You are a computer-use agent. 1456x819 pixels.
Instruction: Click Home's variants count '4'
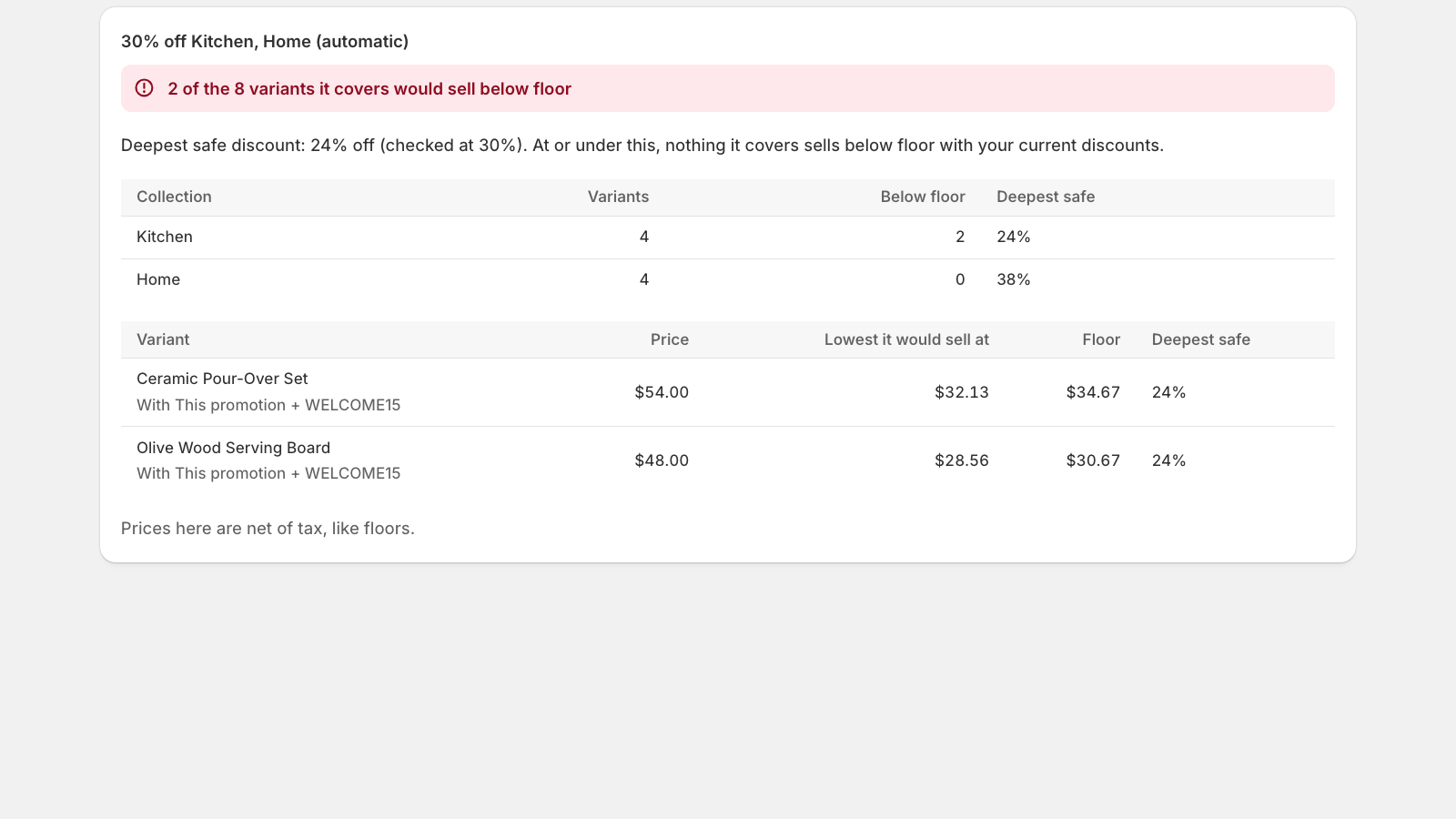click(x=644, y=279)
